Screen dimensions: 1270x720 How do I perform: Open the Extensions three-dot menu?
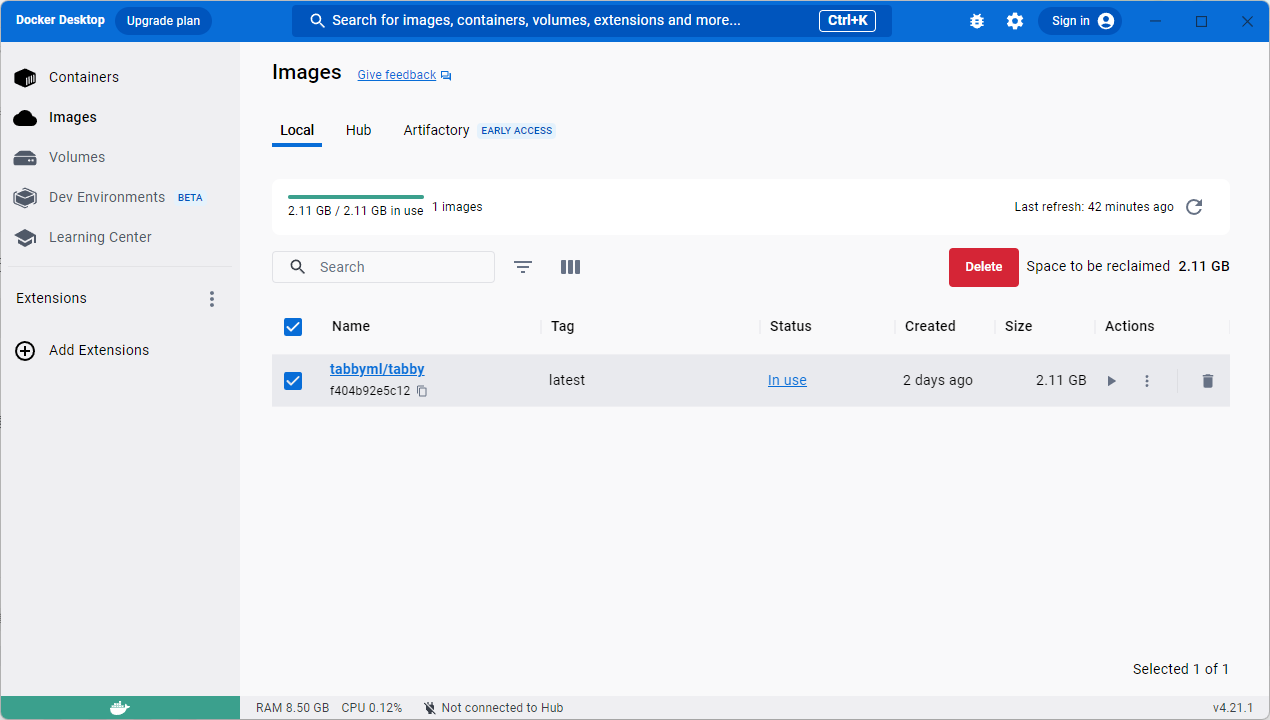click(x=211, y=299)
